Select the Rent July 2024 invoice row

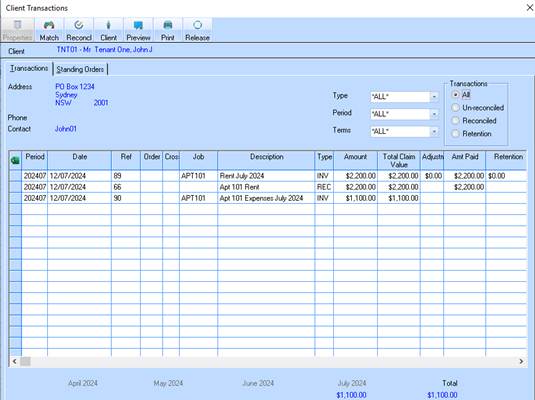tap(268, 176)
